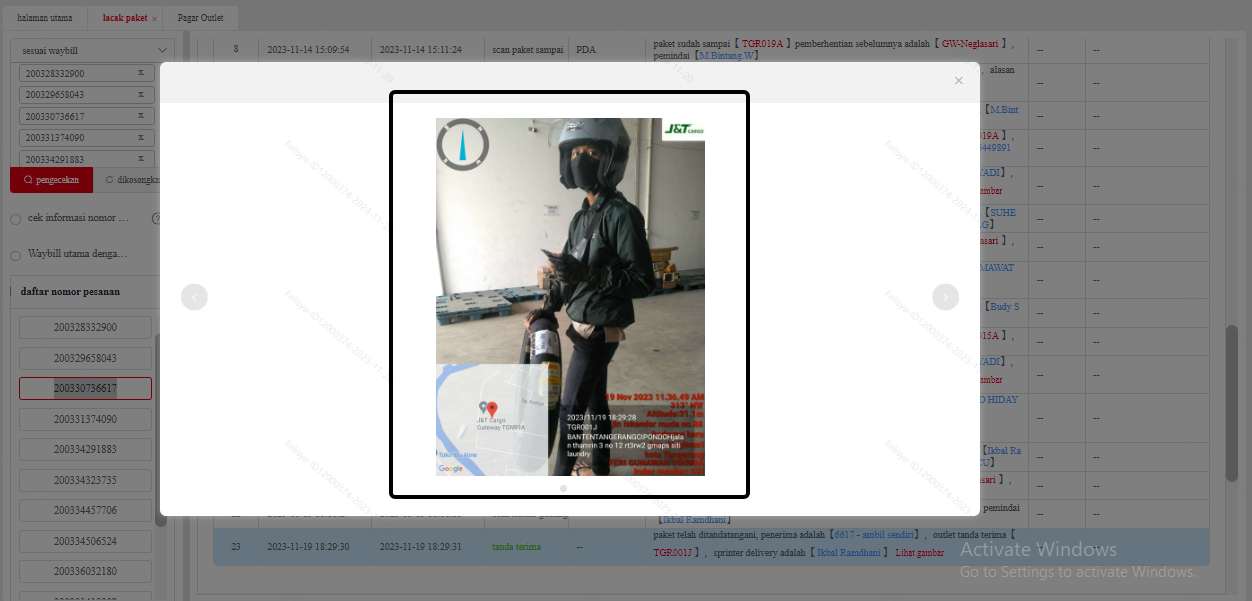Screen dimensions: 1252x601
Task: Click the TGR019A outlet code link
Action: pyautogui.click(x=763, y=44)
